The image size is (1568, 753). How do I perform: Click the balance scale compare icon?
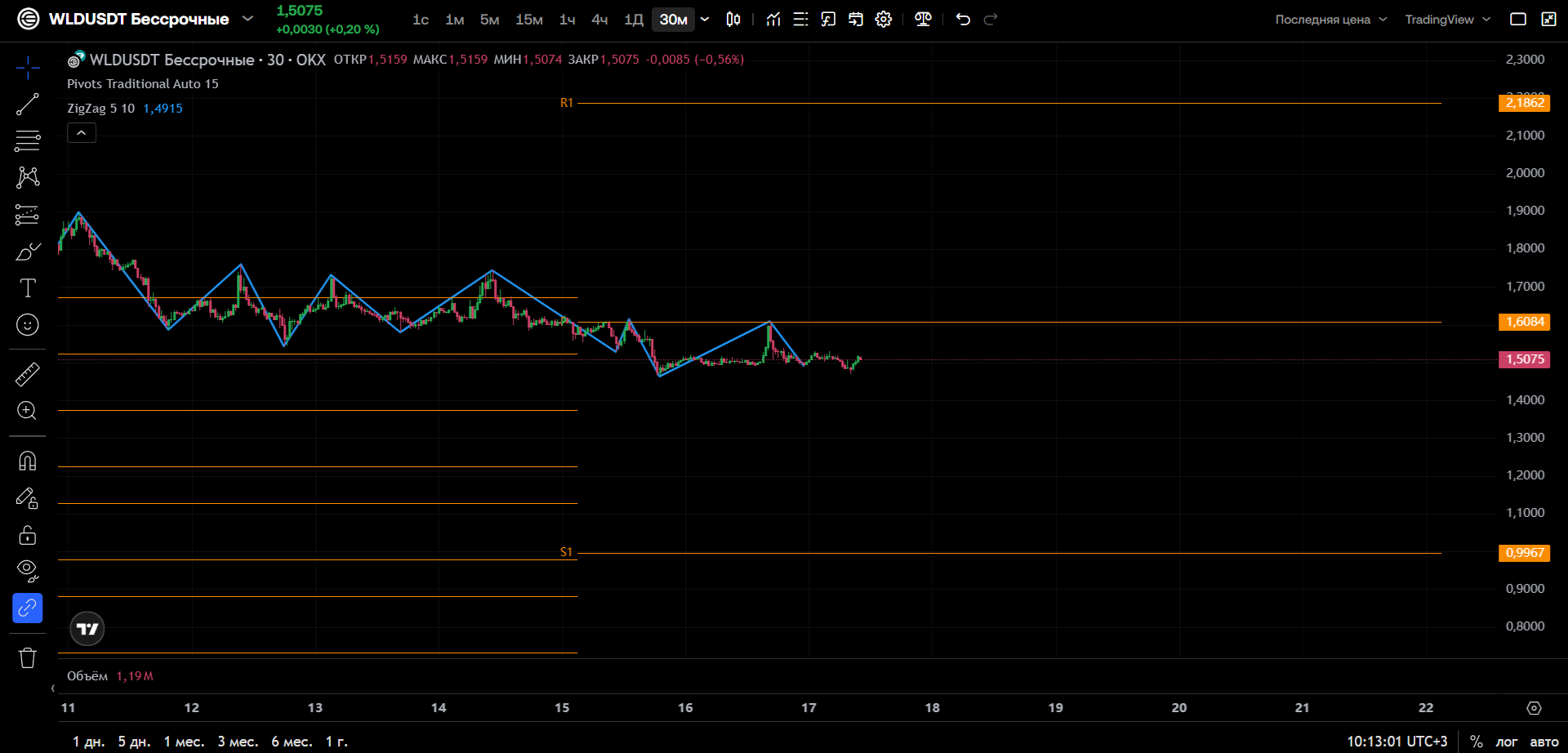pos(924,20)
